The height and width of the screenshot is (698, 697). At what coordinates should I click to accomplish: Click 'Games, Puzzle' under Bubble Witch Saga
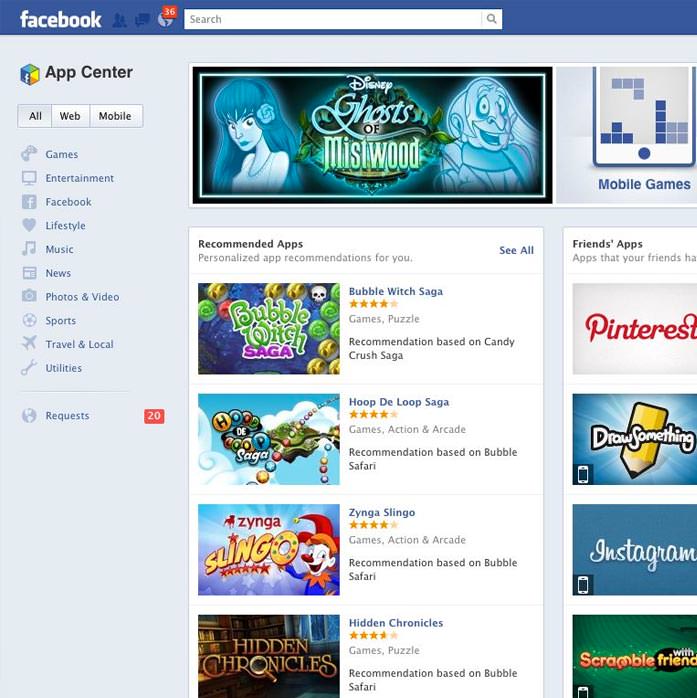point(384,319)
